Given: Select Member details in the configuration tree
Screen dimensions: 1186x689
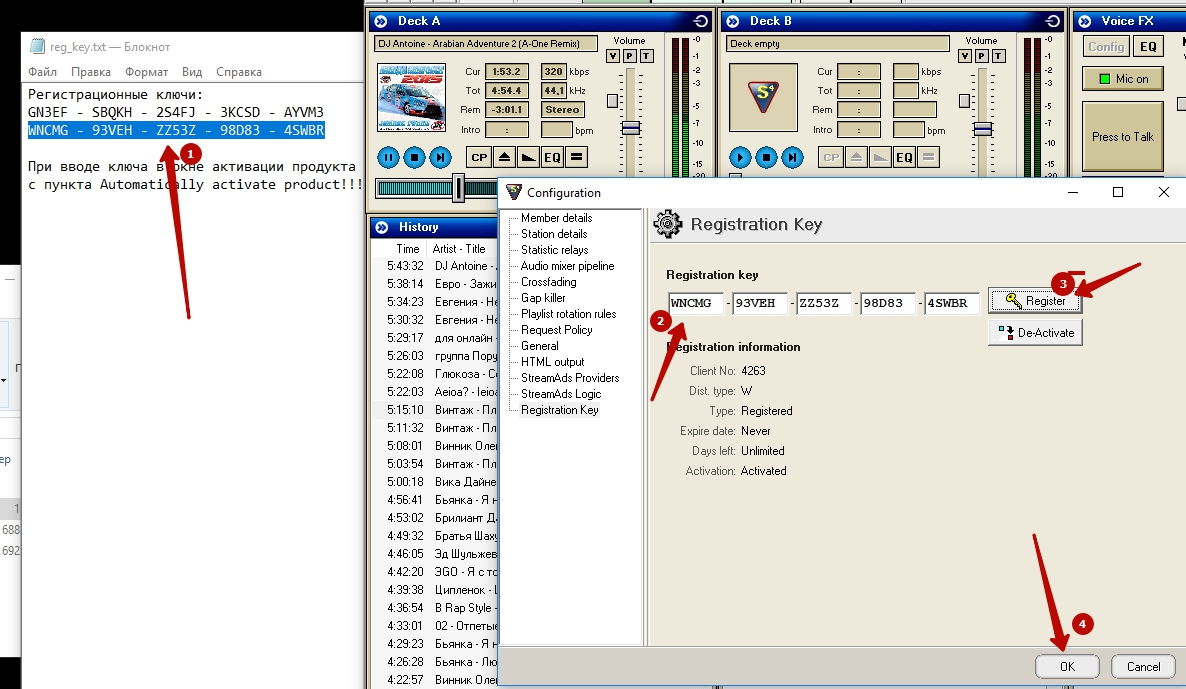Looking at the screenshot, I should [557, 218].
